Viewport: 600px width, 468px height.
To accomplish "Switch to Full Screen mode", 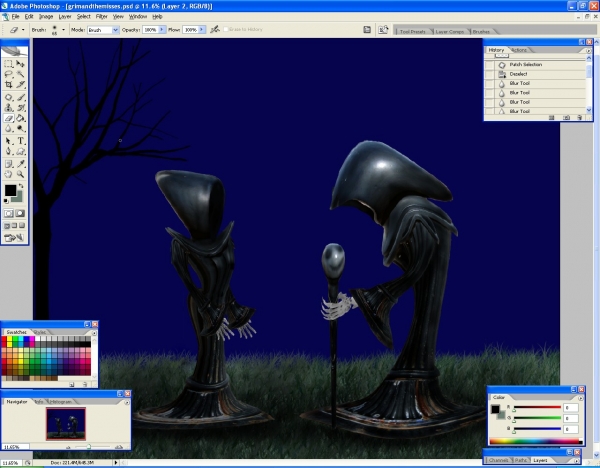I will 21,226.
